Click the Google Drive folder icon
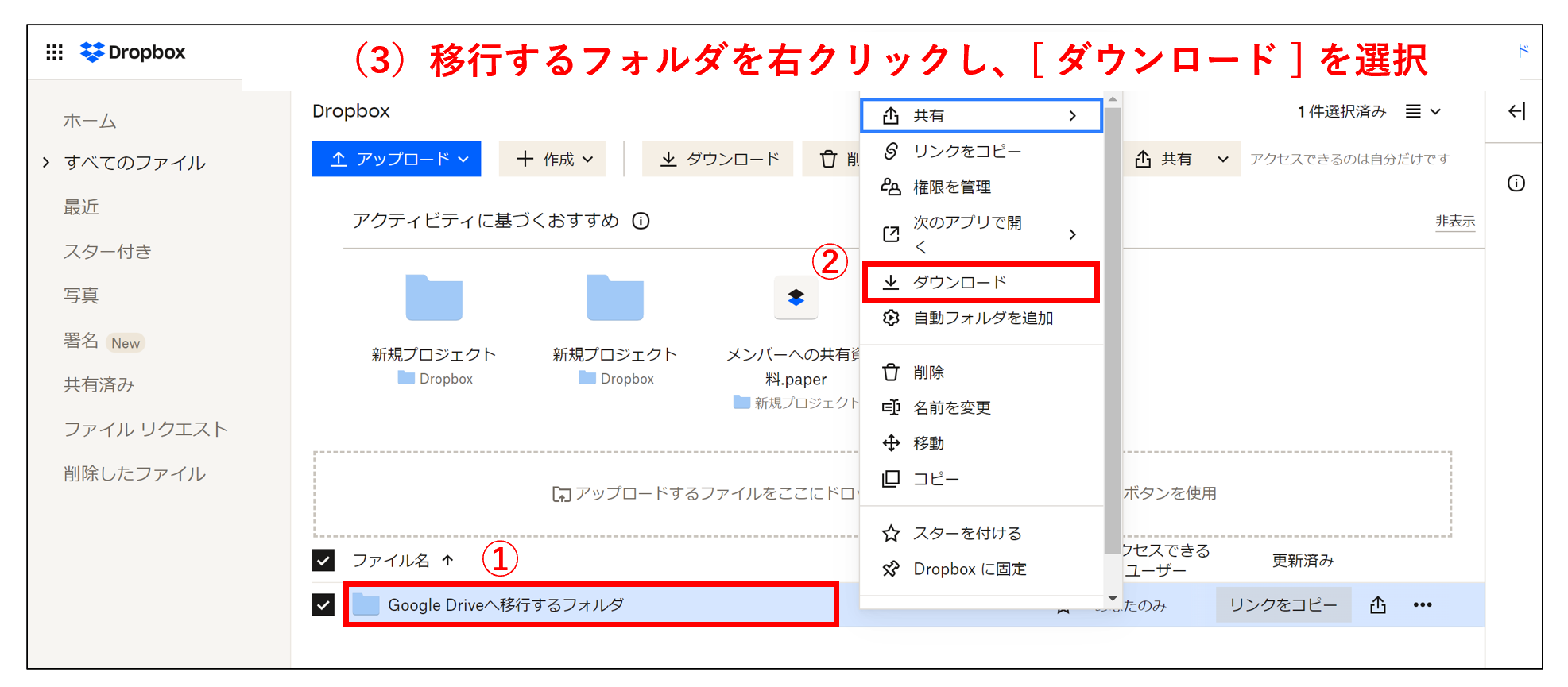Screen dimensions: 1568x687 (366, 604)
